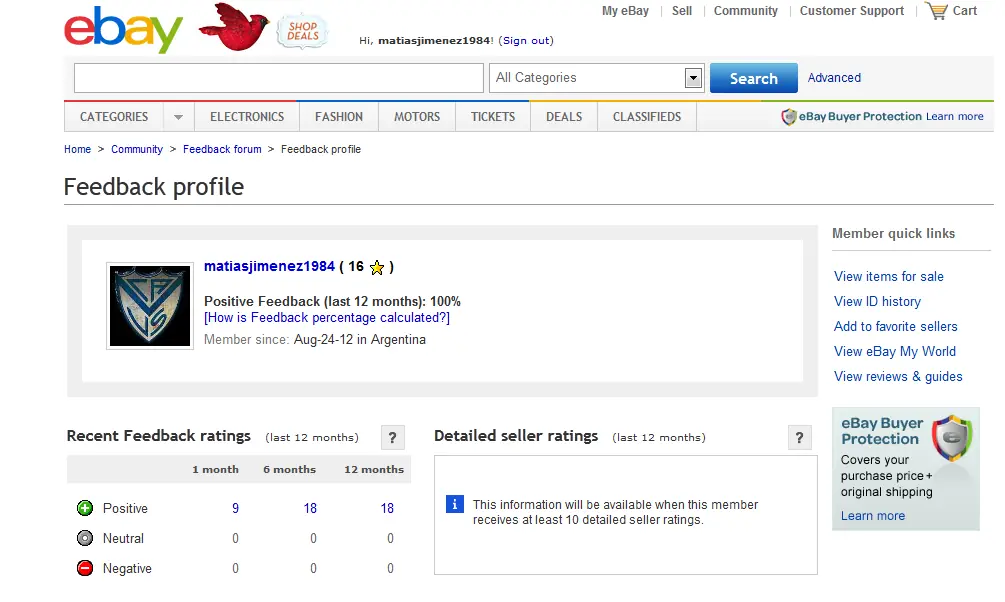Go to Community breadcrumb
This screenshot has height=602, width=1005.
137,149
